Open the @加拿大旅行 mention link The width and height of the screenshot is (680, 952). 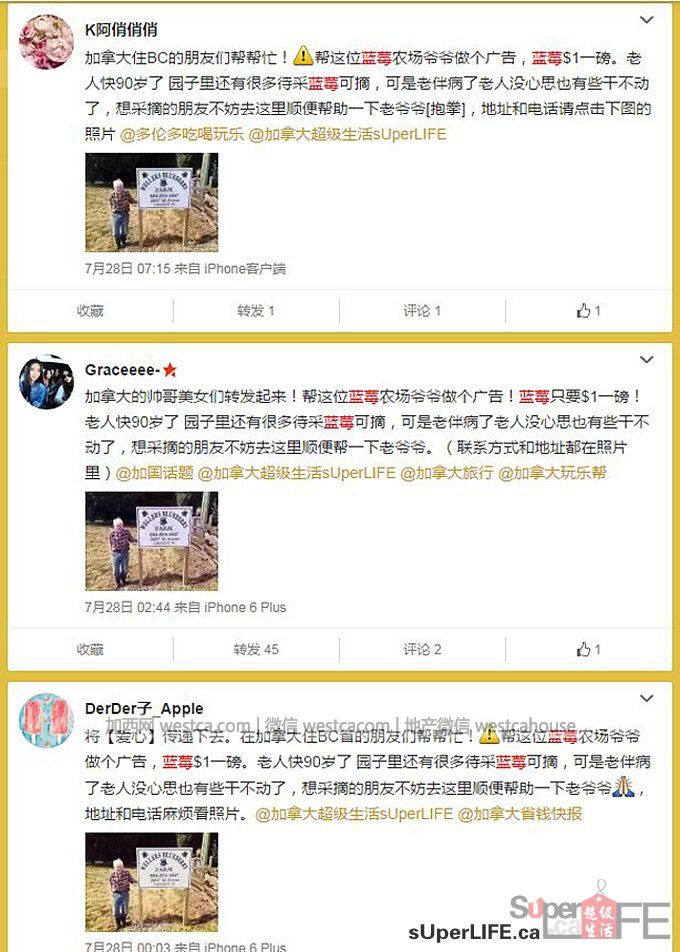(x=446, y=473)
